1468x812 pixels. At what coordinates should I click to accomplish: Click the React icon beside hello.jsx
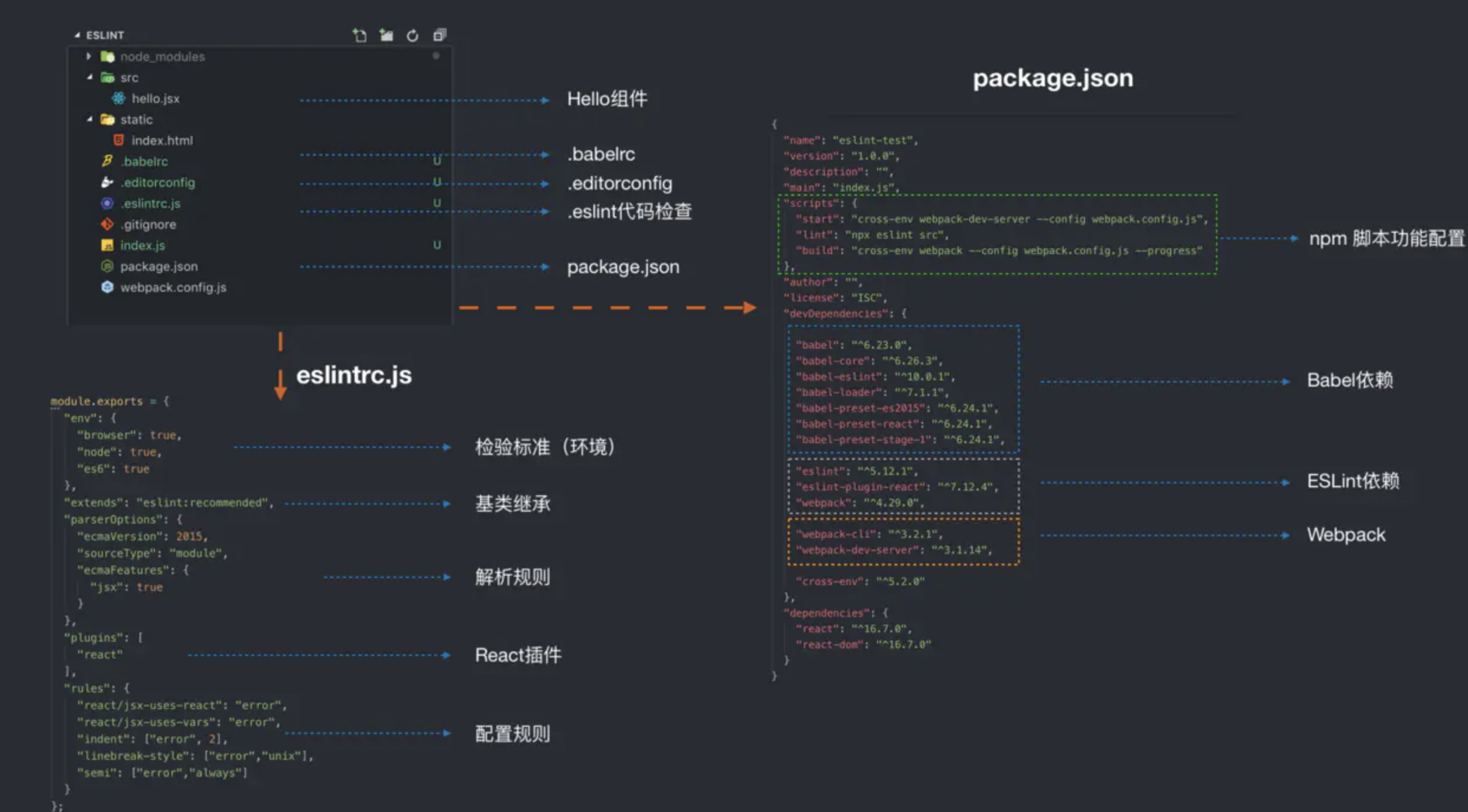[119, 99]
